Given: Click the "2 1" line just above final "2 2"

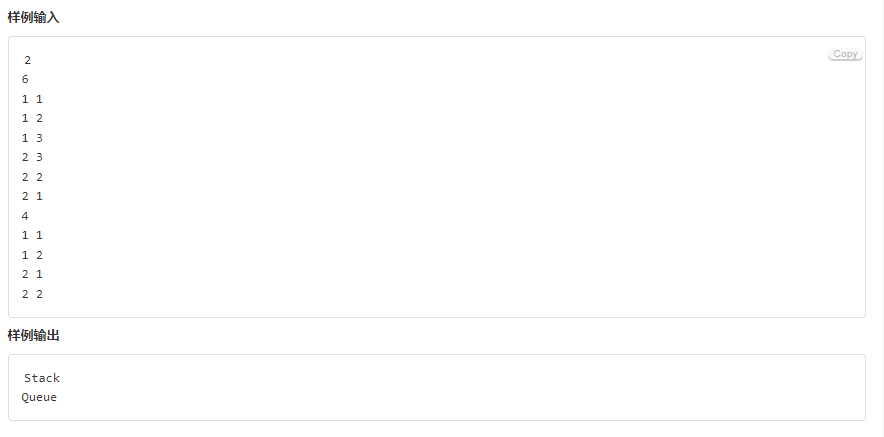Looking at the screenshot, I should point(32,274).
